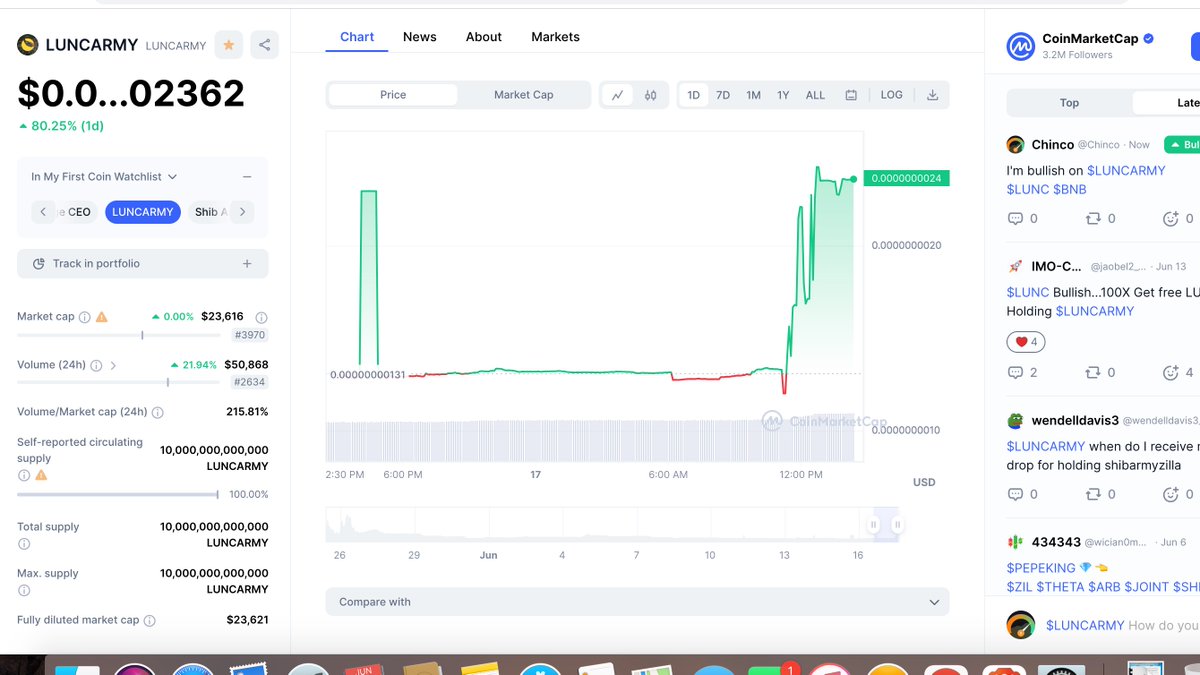Like IMO-C's post showing 4 hearts
The height and width of the screenshot is (675, 1200).
pyautogui.click(x=1025, y=341)
